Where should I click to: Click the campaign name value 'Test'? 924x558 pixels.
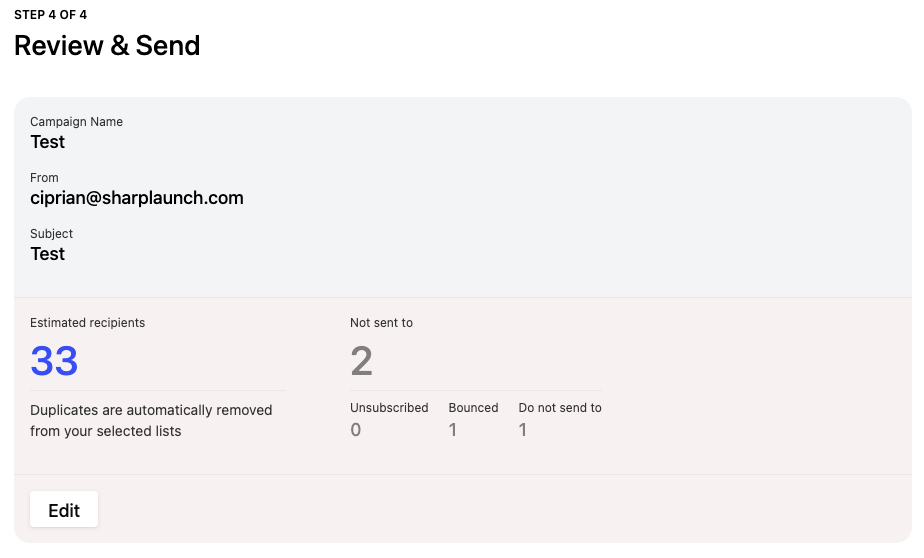coord(48,142)
